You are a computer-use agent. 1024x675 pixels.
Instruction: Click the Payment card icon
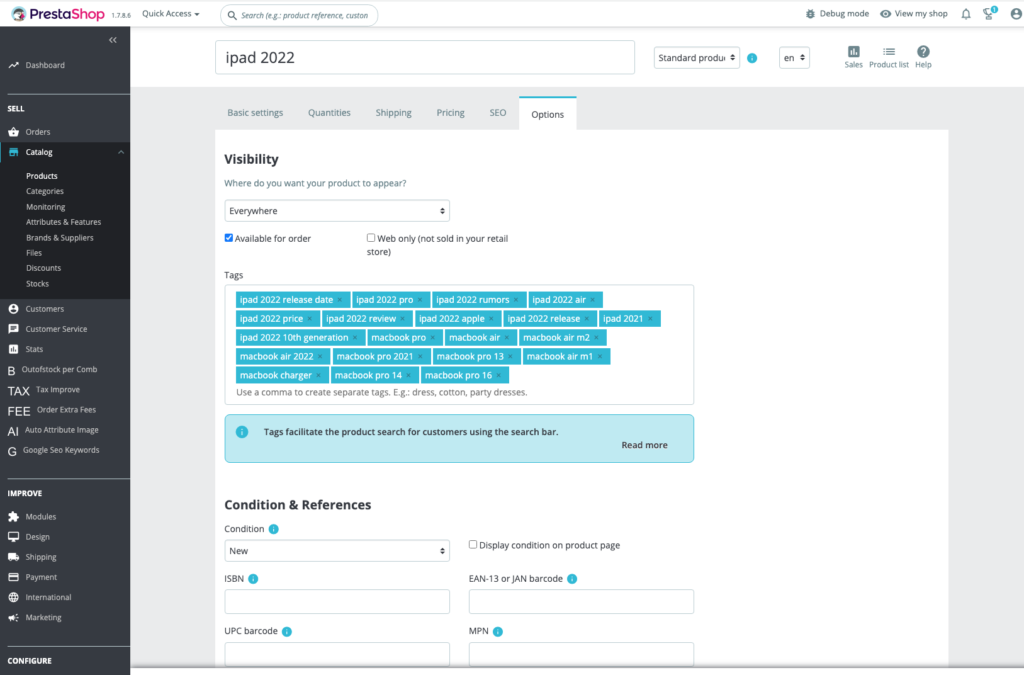(x=13, y=577)
